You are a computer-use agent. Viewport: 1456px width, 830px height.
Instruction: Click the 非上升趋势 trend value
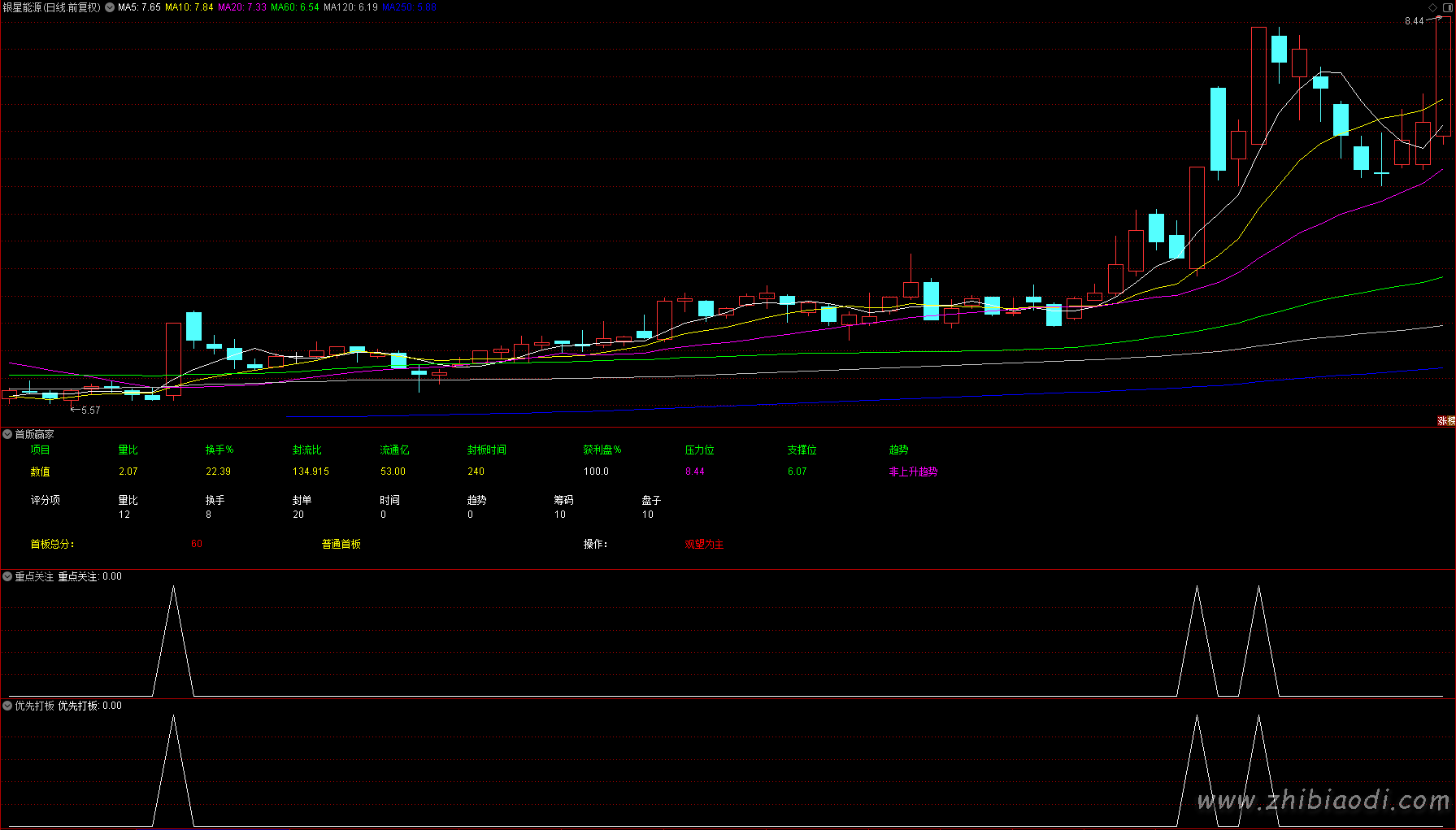[x=913, y=471]
